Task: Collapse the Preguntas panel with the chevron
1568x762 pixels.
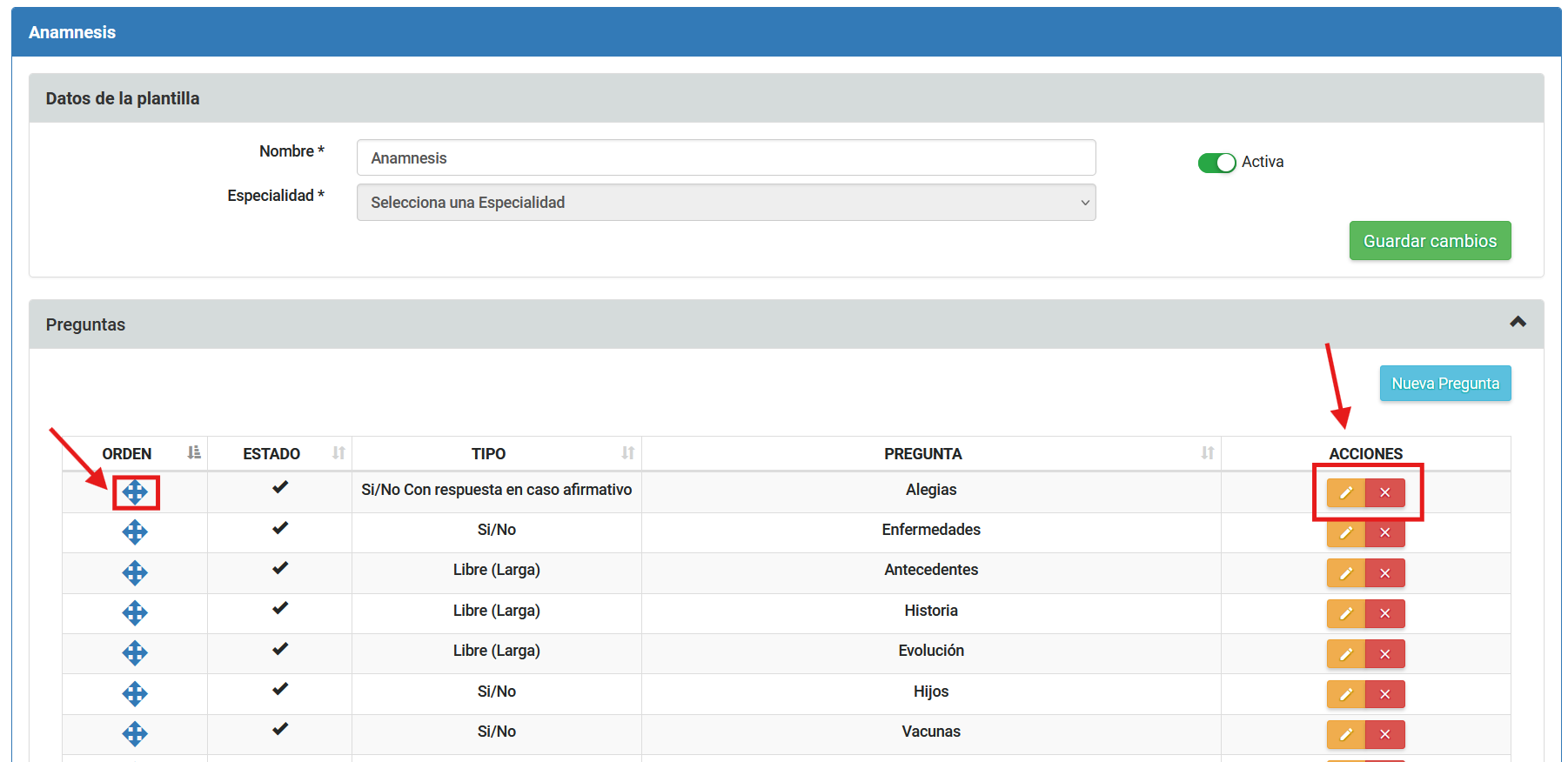Action: pos(1518,322)
